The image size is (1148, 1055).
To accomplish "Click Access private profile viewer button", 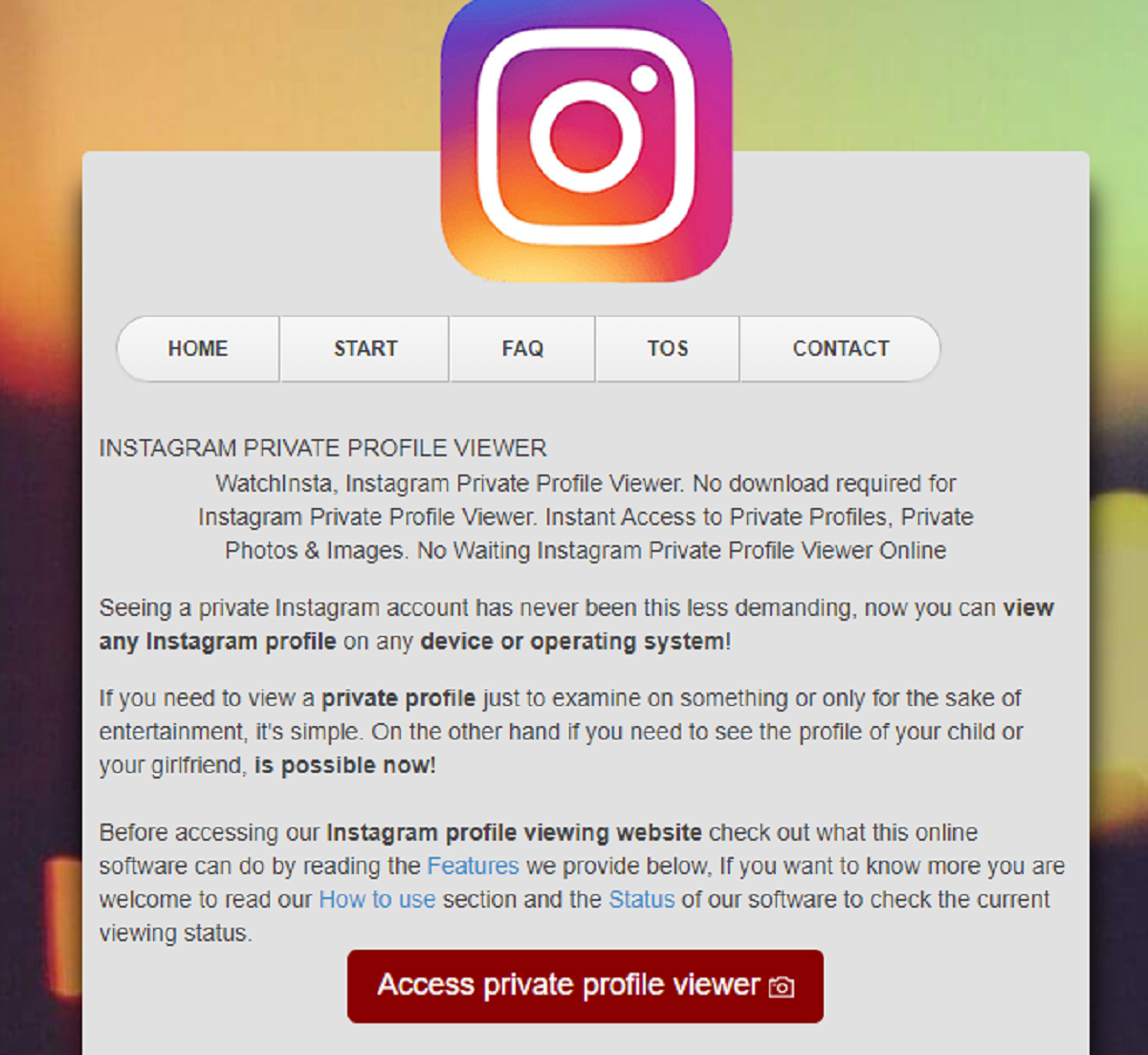I will click(x=585, y=986).
